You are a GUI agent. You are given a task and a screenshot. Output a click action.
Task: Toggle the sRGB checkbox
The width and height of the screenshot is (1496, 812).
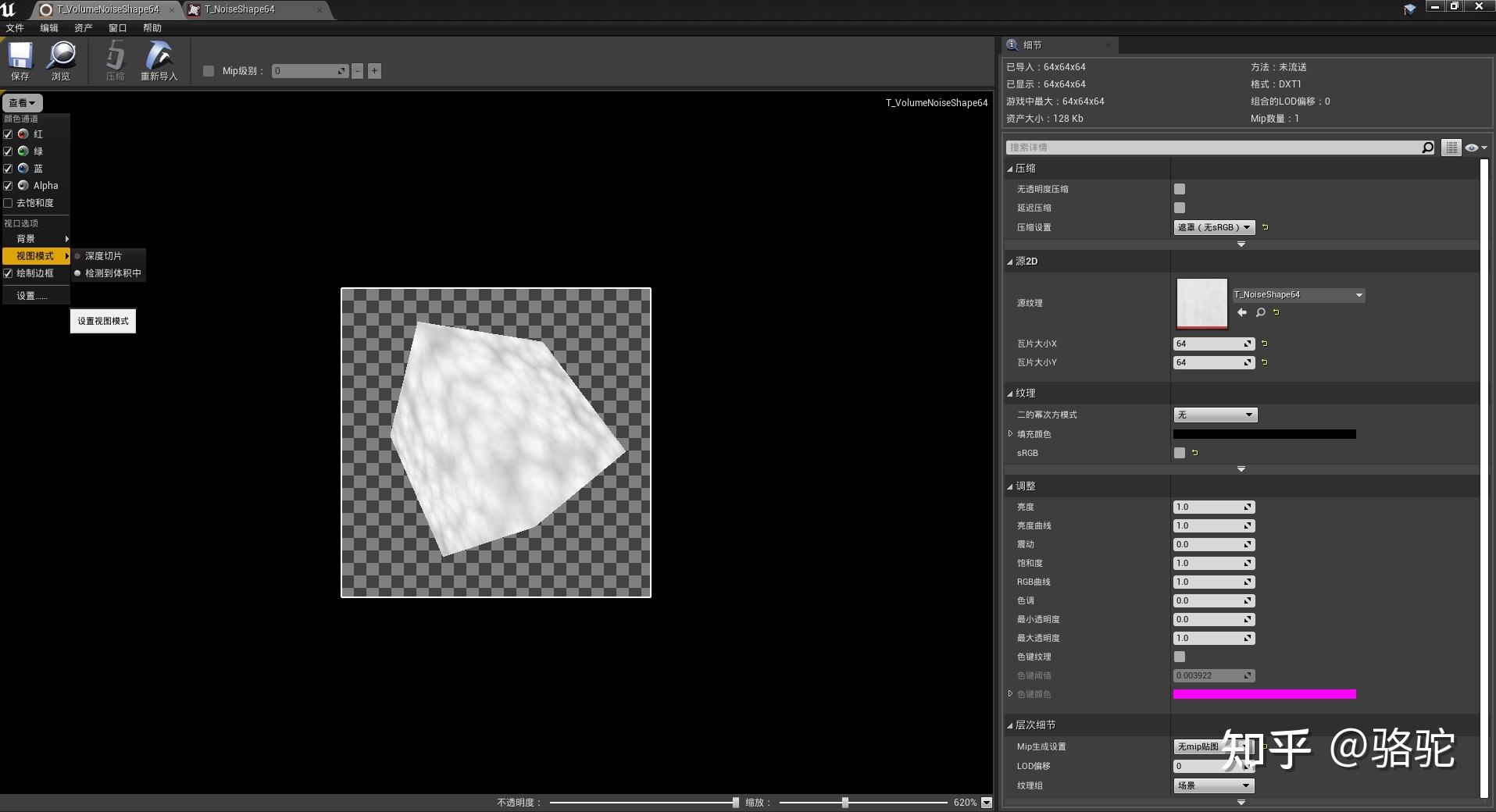[x=1179, y=453]
